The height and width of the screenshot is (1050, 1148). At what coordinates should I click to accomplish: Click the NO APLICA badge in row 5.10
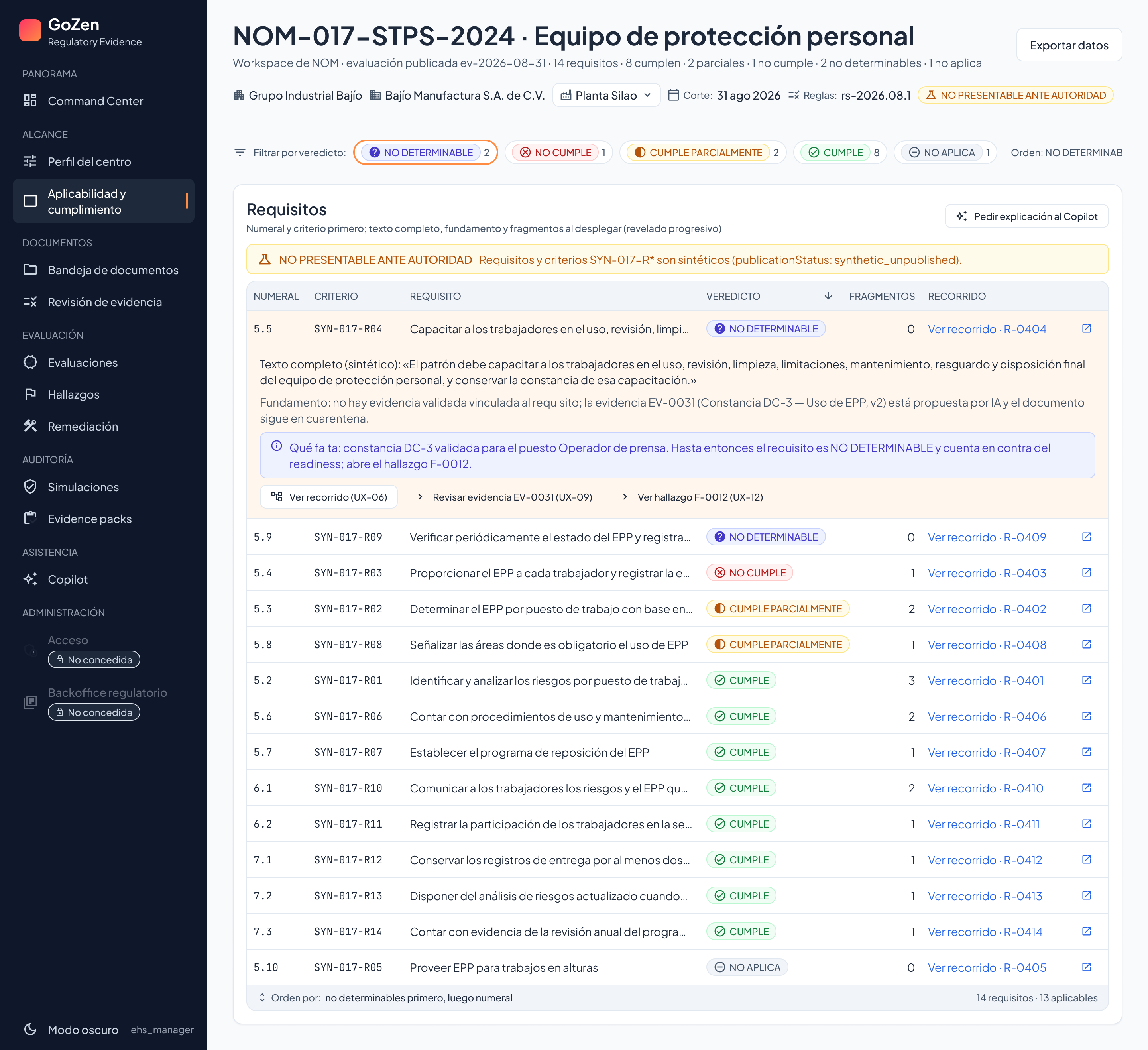coord(747,967)
